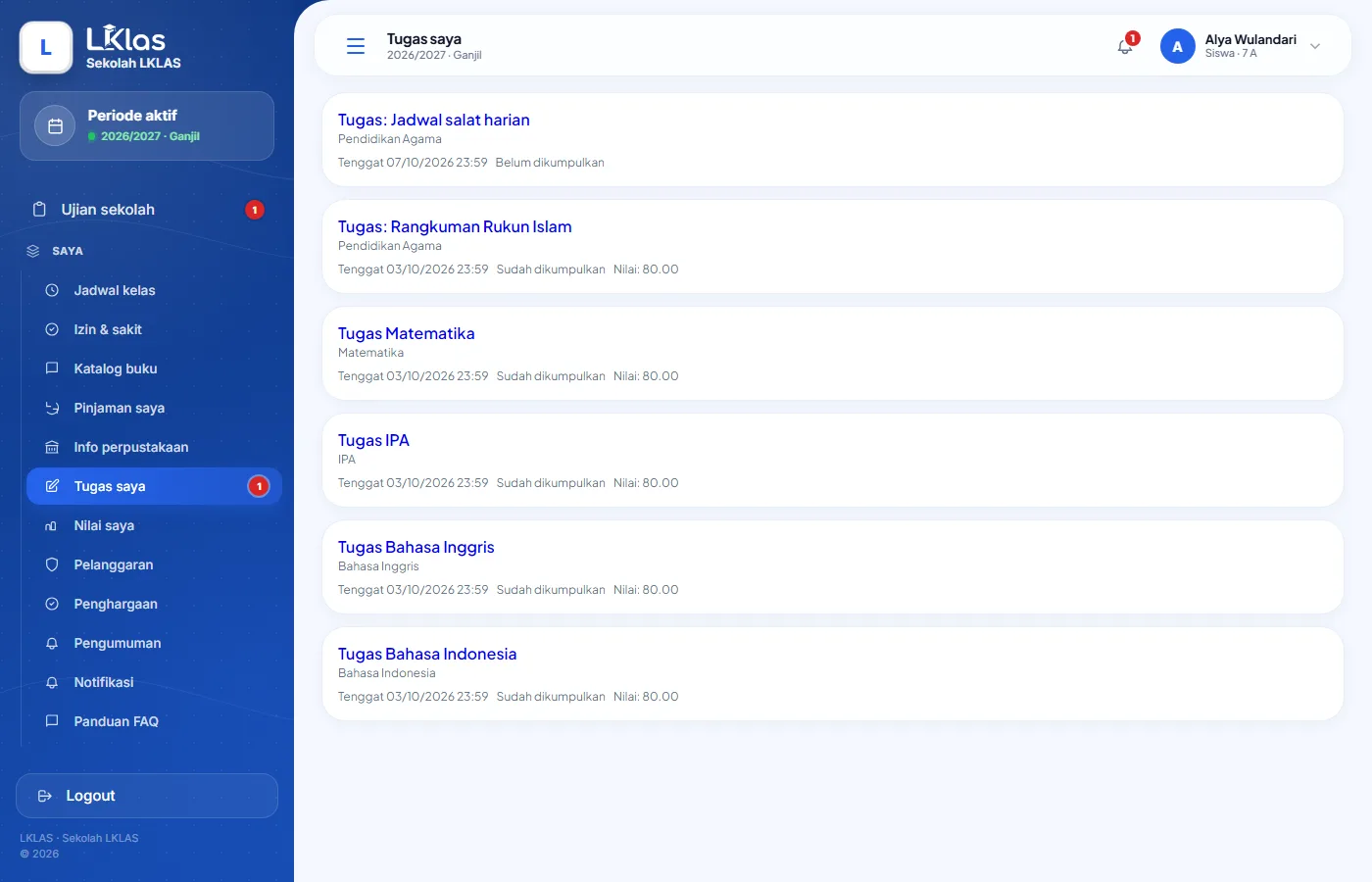
Task: Open the Tugas Matematika link
Action: (x=406, y=333)
